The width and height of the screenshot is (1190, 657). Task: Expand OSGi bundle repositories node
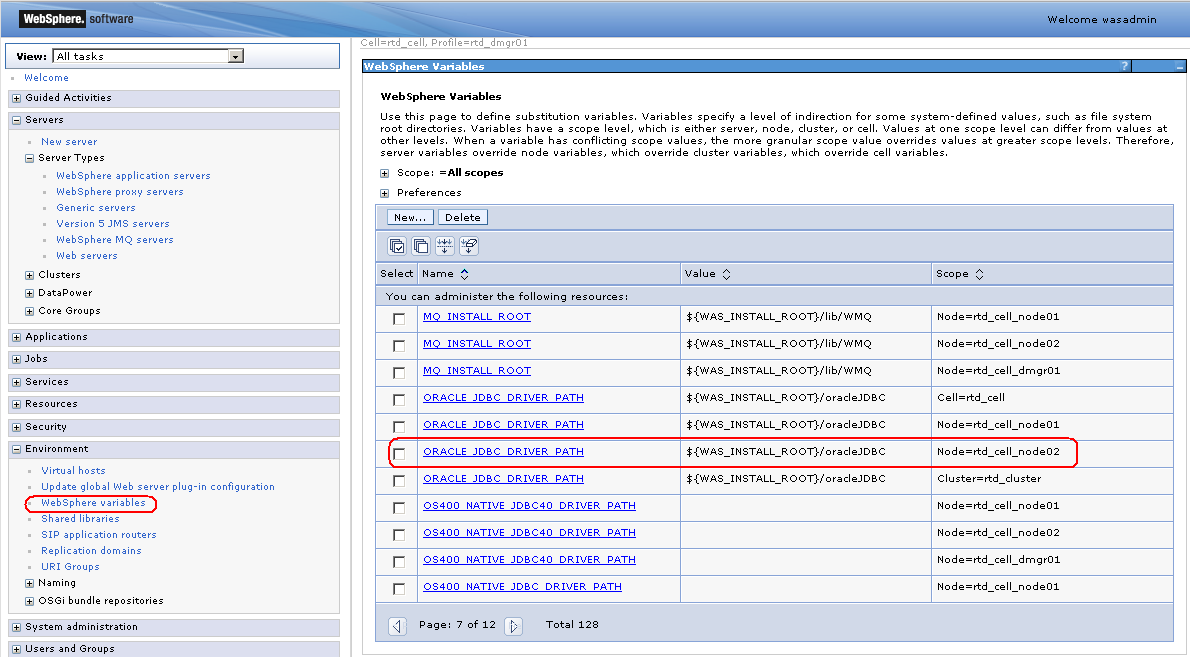point(30,602)
